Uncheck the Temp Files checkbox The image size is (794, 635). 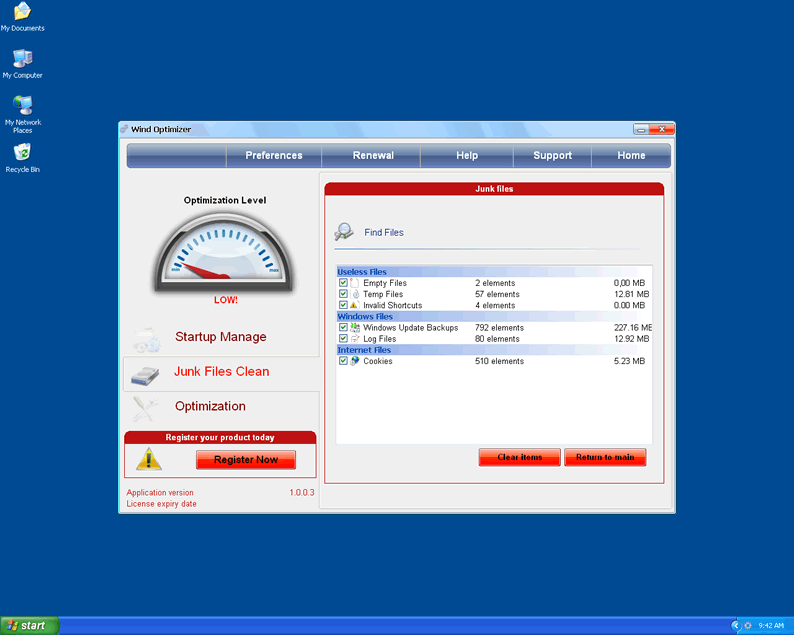[x=343, y=294]
